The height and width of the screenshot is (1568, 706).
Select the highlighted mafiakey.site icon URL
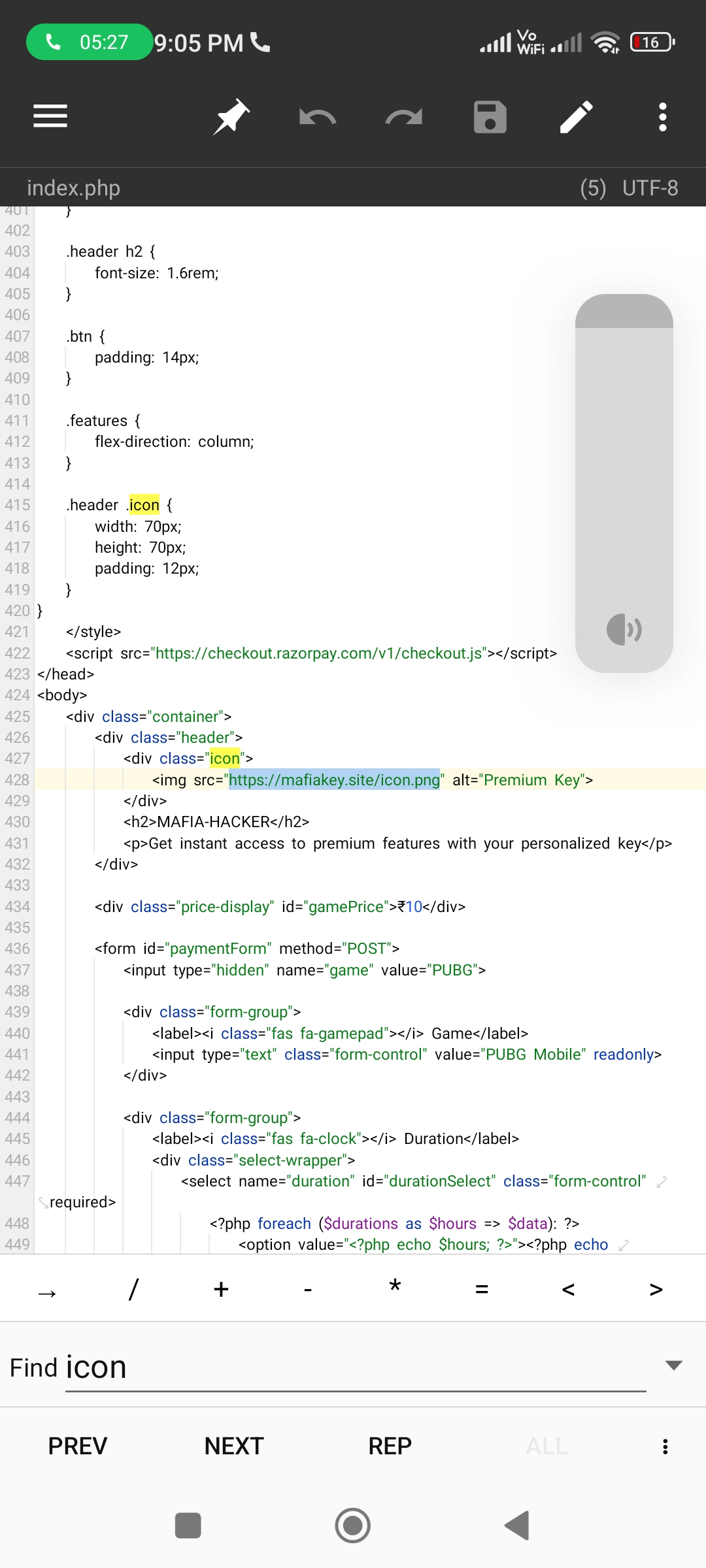tap(334, 779)
